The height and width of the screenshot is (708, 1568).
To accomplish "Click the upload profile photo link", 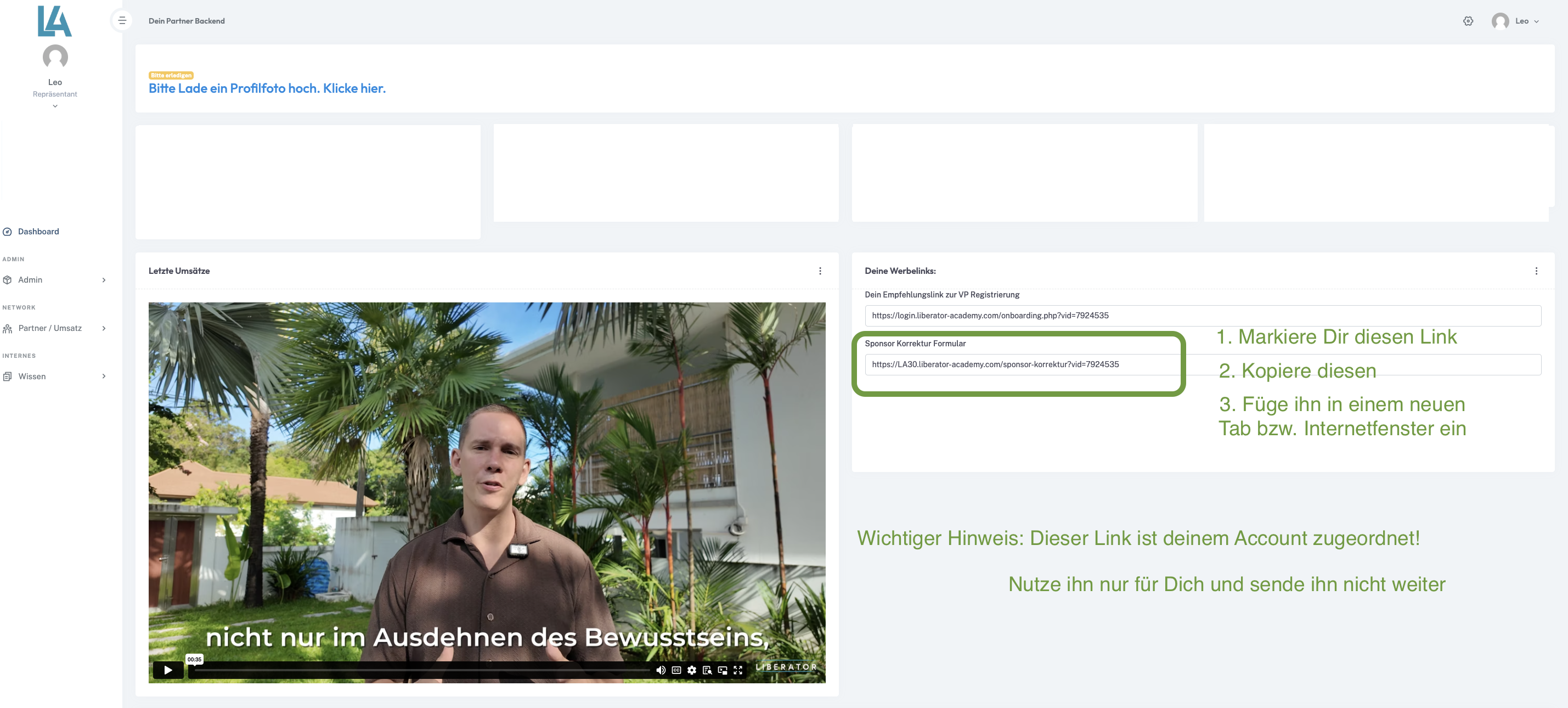I will tap(267, 88).
